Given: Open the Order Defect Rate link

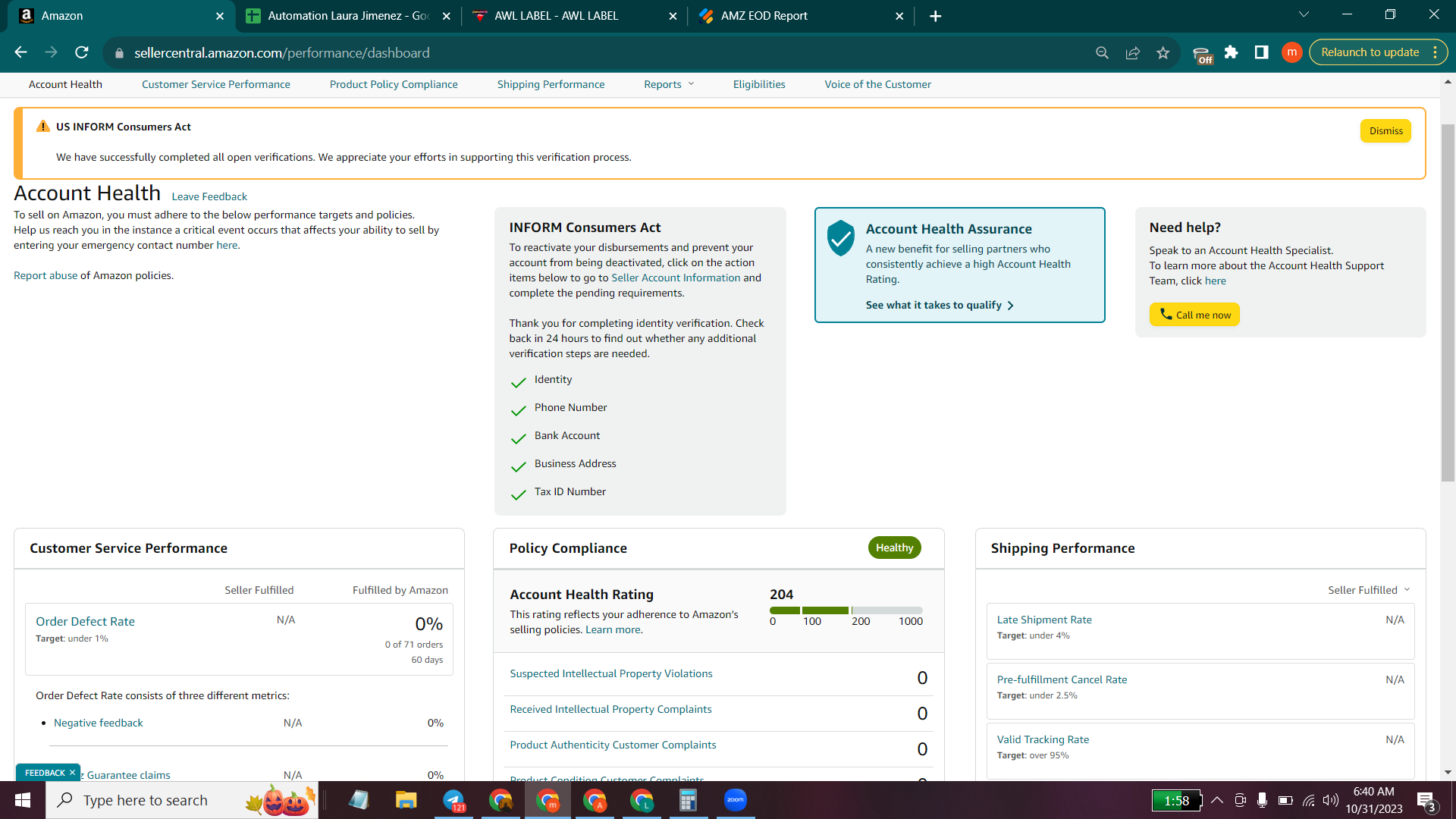Looking at the screenshot, I should 85,621.
